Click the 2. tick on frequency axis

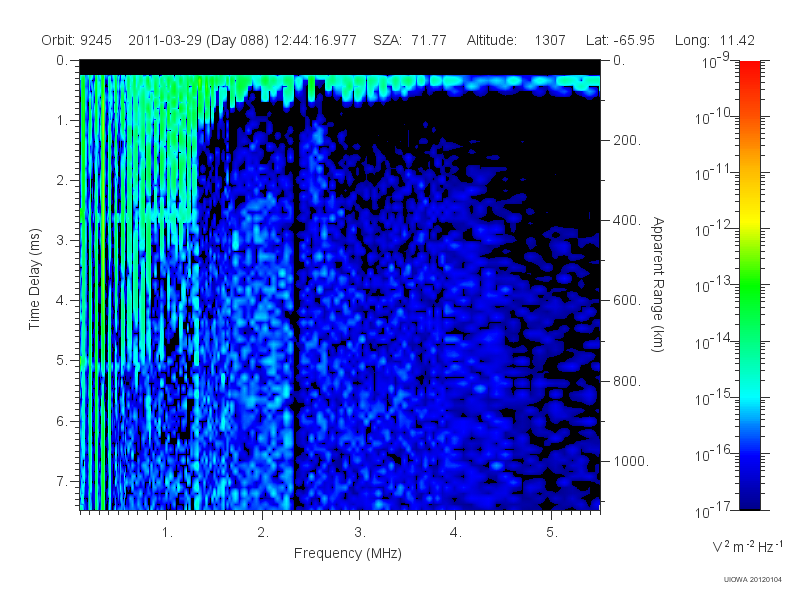[x=263, y=533]
